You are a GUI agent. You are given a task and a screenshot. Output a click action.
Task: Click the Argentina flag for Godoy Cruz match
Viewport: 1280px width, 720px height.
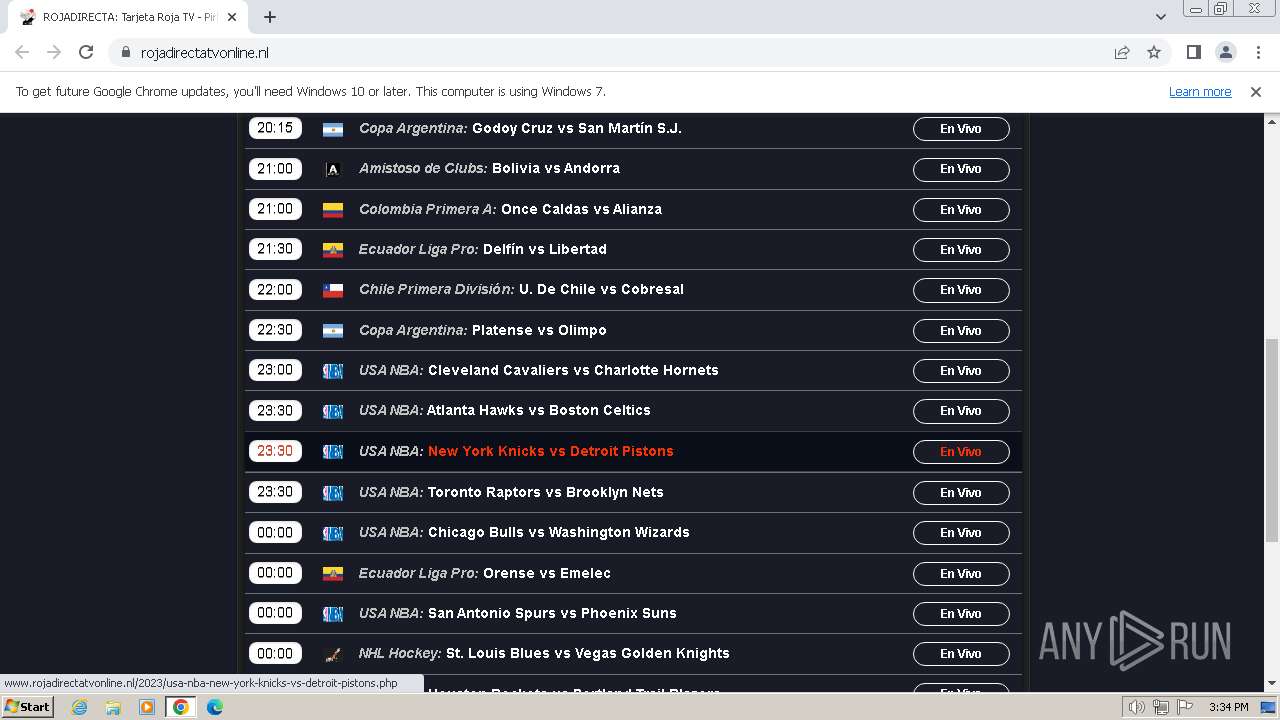[333, 129]
